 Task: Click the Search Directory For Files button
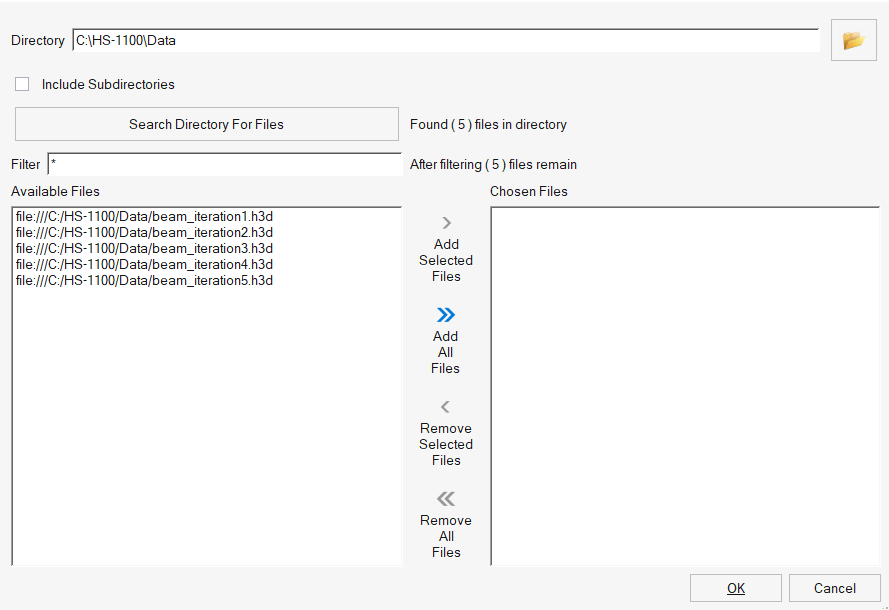206,124
